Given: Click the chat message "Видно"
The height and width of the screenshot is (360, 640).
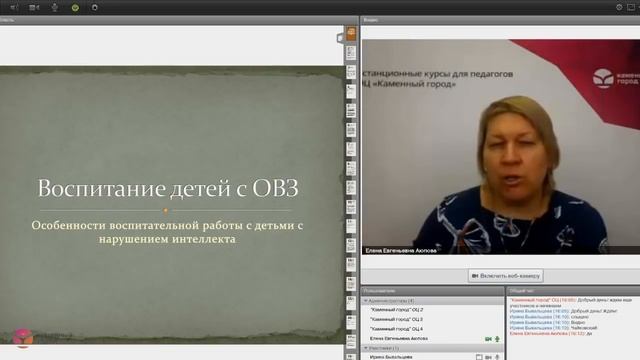Looking at the screenshot, I should click(x=547, y=322).
